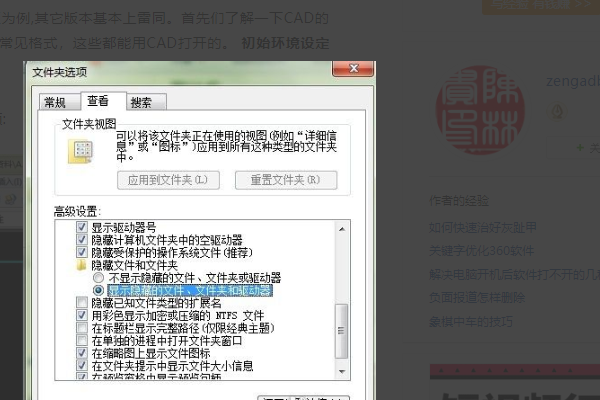Click the 隐藏文件和文件夹 folder icon
The width and height of the screenshot is (600, 400).
pos(82,265)
